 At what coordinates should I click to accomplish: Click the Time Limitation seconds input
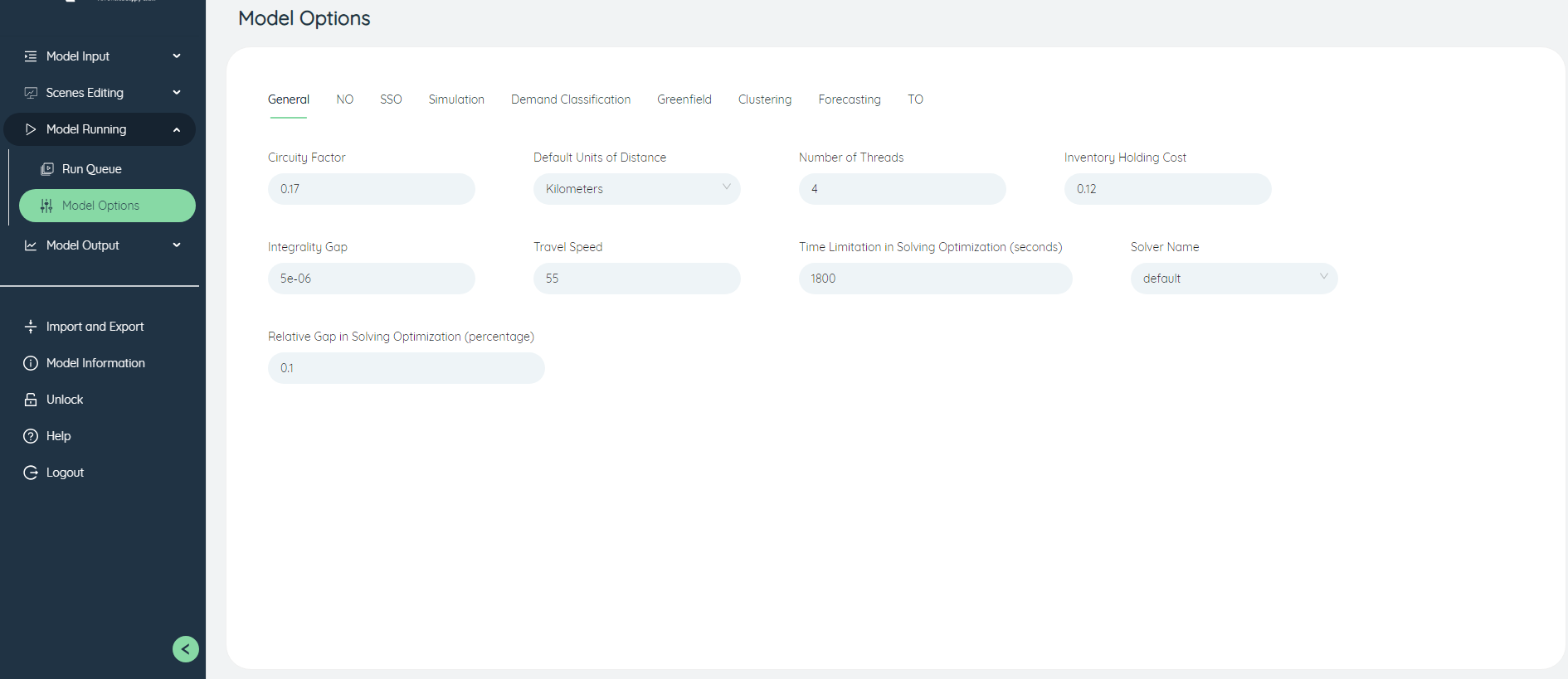click(x=935, y=279)
